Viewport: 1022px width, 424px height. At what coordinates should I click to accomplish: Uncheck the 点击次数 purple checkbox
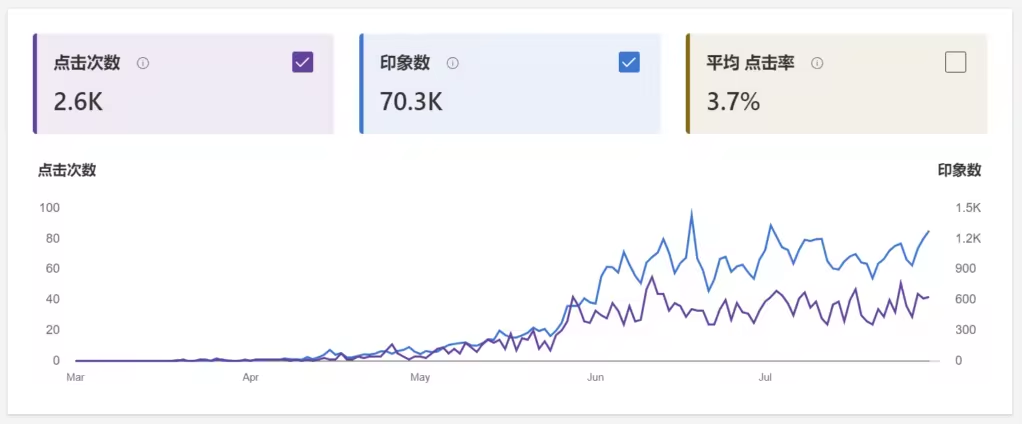pyautogui.click(x=302, y=63)
